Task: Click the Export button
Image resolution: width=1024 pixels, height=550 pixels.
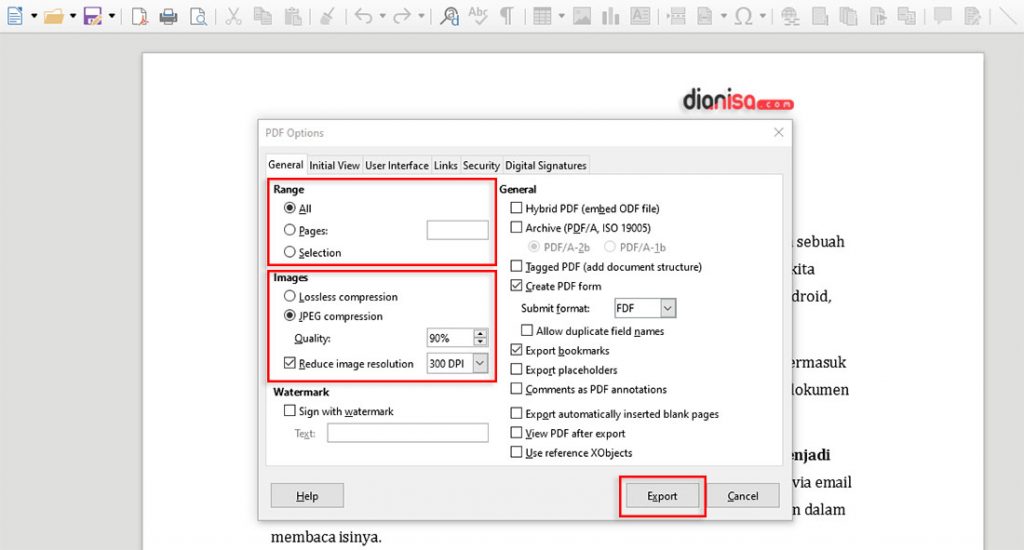Action: pyautogui.click(x=662, y=496)
